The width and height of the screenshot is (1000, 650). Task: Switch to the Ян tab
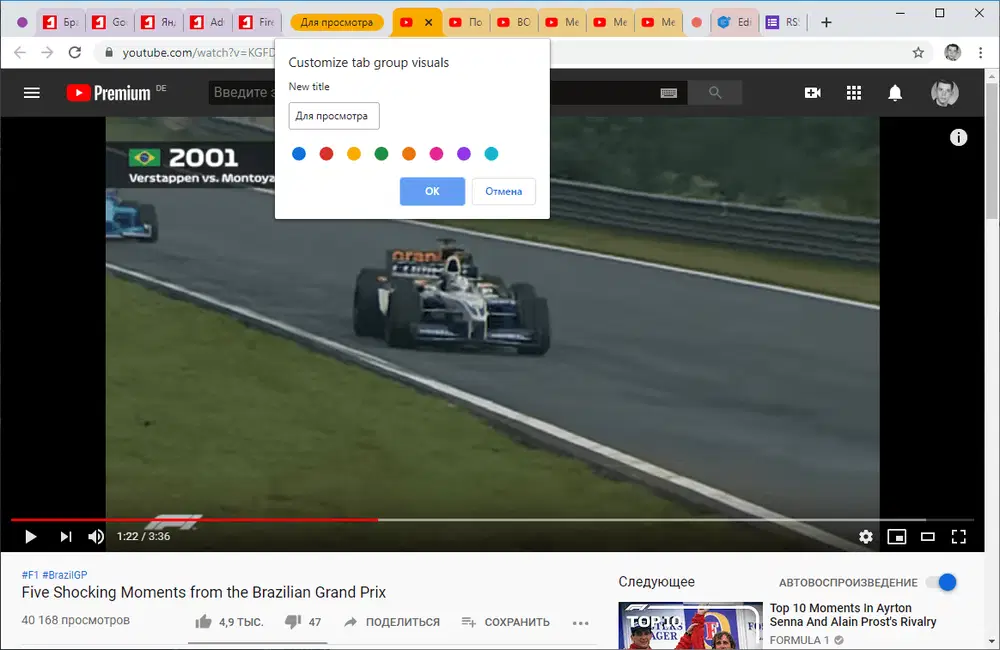click(x=158, y=22)
